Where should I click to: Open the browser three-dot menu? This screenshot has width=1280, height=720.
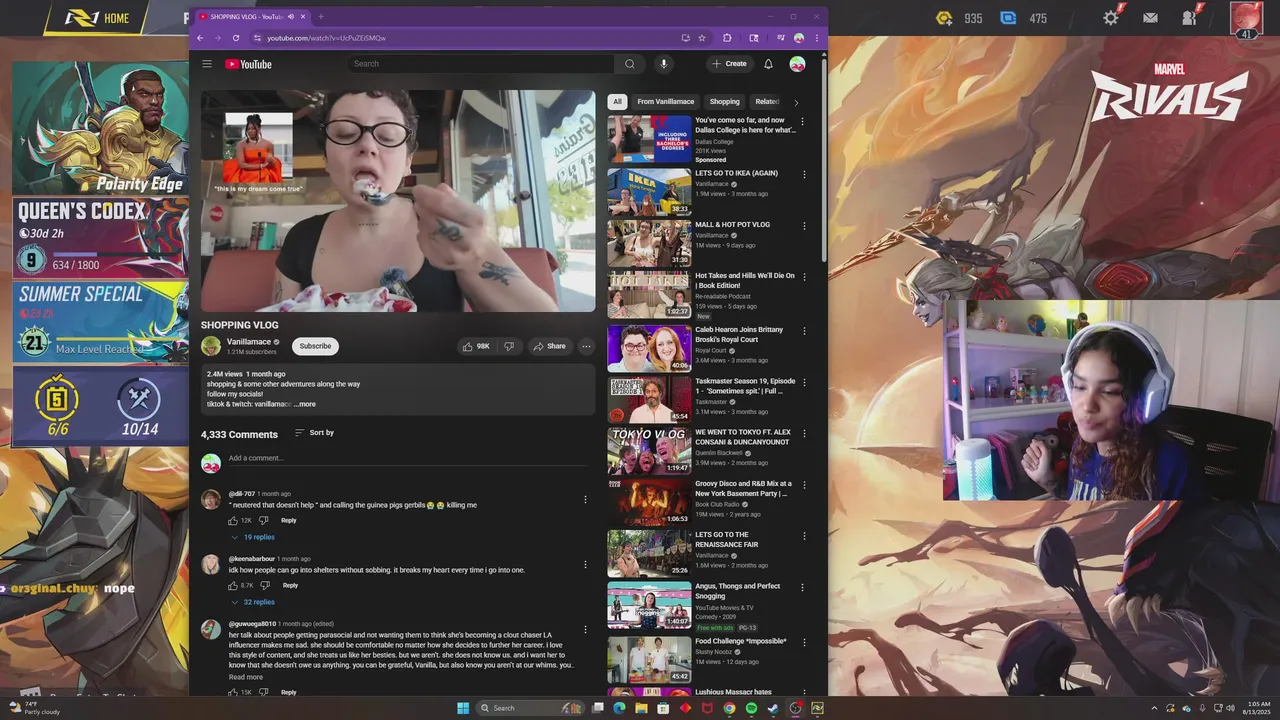[x=817, y=38]
